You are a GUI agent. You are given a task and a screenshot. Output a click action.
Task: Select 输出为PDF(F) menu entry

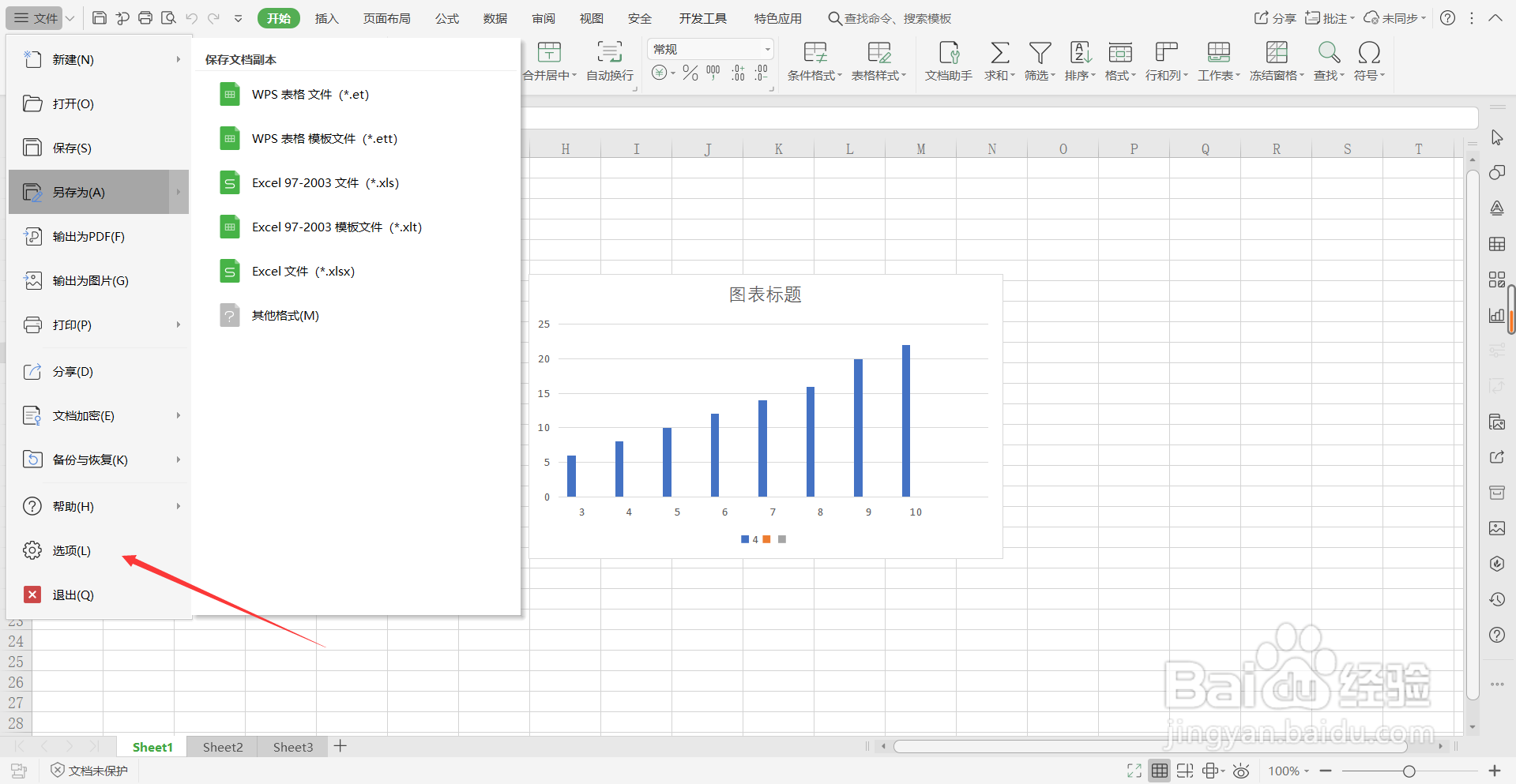[x=99, y=236]
